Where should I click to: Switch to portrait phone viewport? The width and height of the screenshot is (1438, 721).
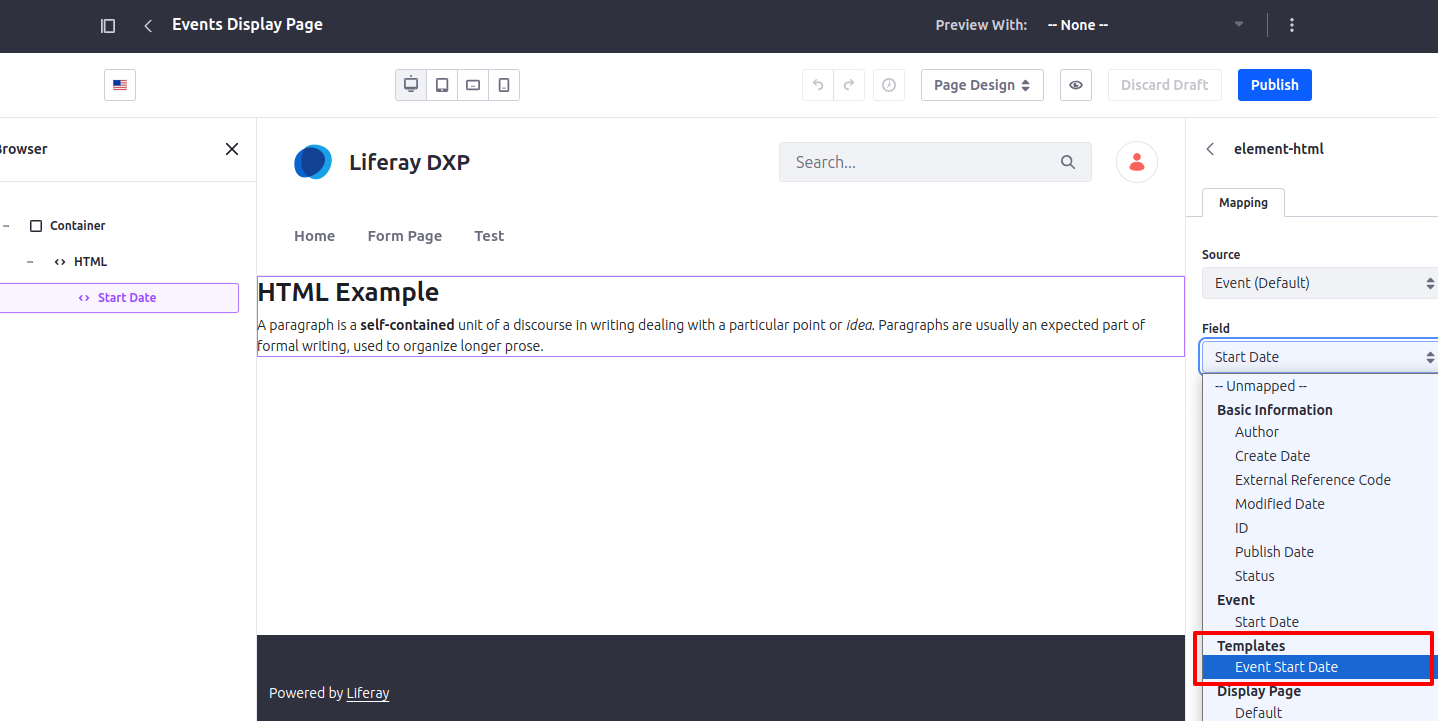click(504, 85)
